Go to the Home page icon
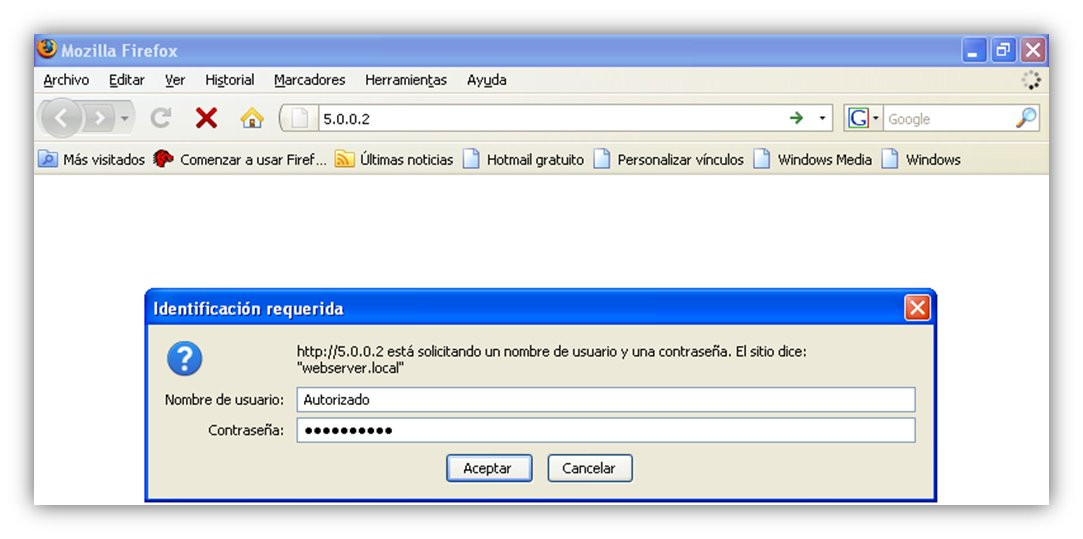The width and height of the screenshot is (1083, 539). coord(251,119)
